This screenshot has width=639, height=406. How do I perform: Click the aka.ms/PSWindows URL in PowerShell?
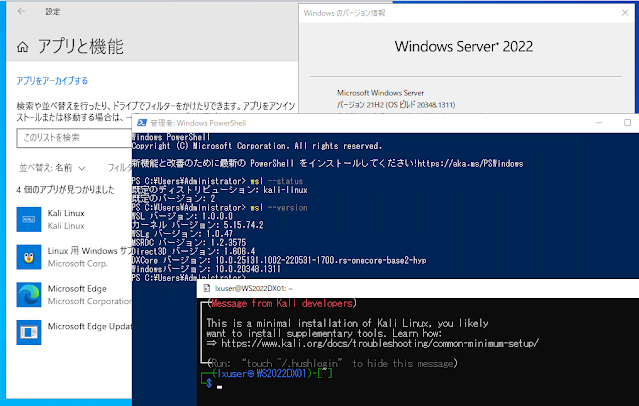470,163
